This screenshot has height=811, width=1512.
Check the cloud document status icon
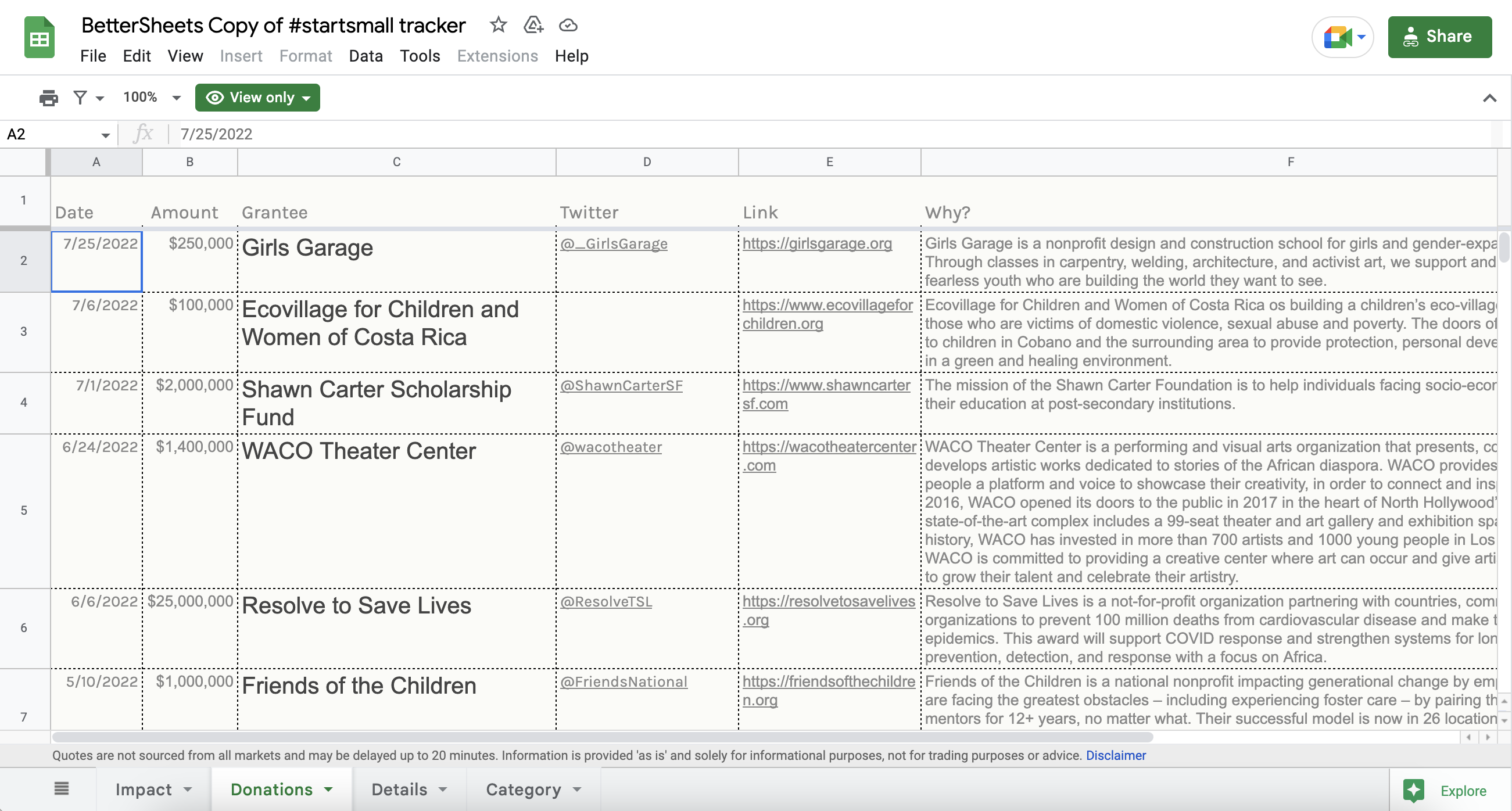[x=568, y=25]
